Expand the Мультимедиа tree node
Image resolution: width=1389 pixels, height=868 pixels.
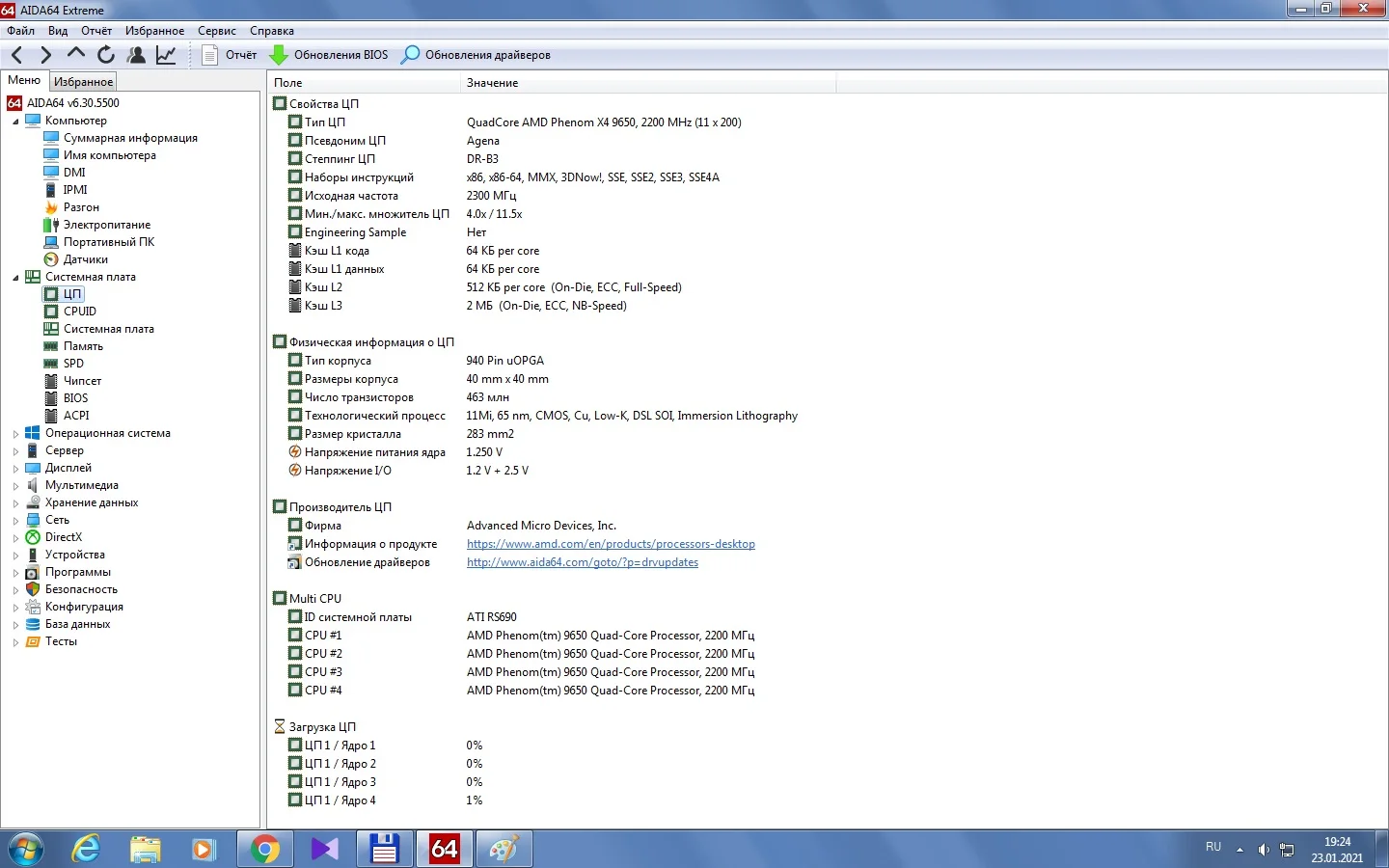(x=15, y=486)
